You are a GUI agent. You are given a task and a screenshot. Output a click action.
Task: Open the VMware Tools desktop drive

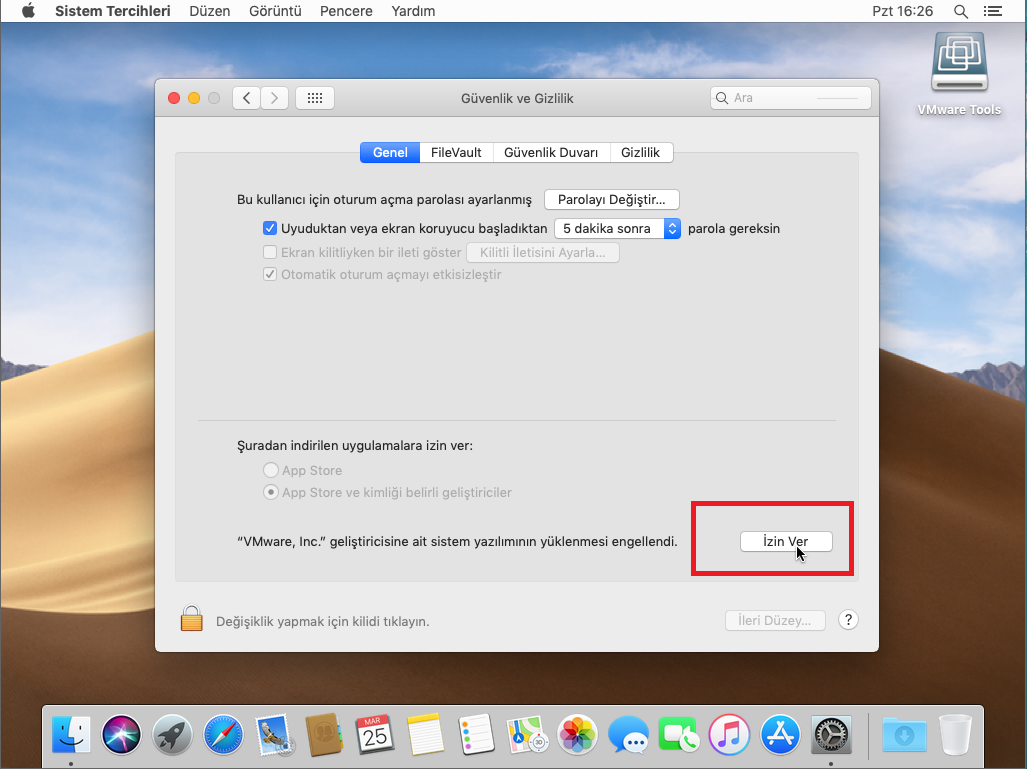pos(958,66)
